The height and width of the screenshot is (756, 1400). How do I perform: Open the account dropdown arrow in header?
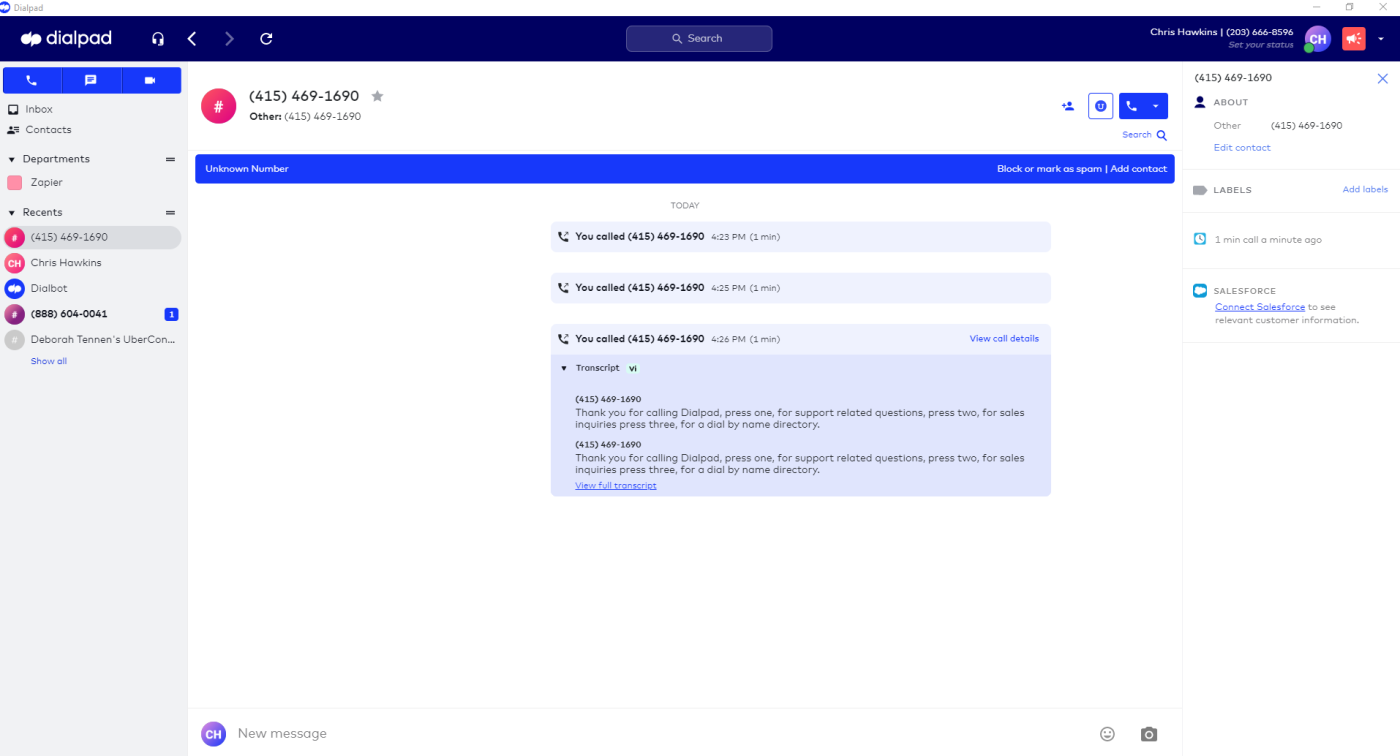point(1381,39)
